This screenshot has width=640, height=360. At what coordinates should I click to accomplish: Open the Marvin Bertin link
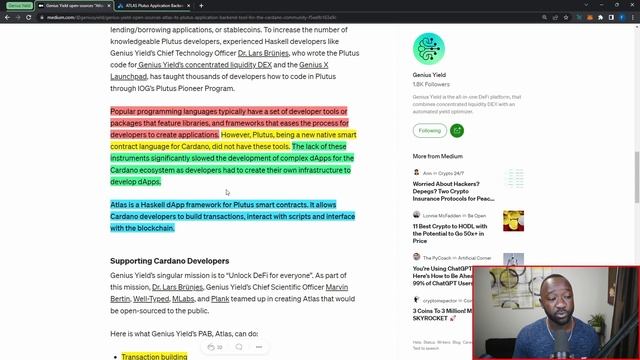pos(337,287)
